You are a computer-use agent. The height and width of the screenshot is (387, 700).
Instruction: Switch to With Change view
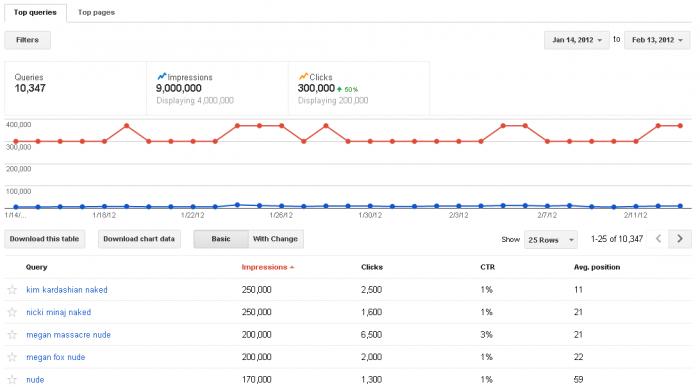pos(275,239)
